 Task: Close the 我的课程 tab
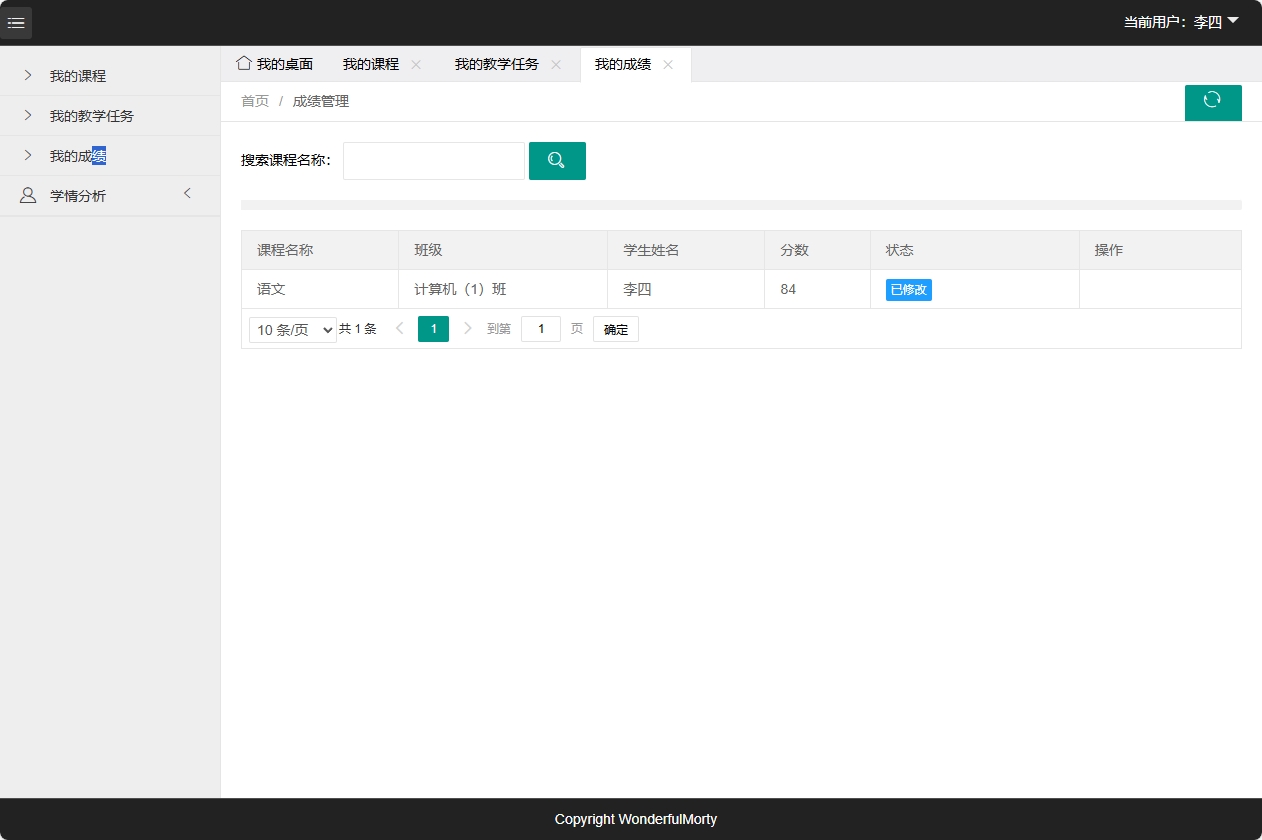point(415,64)
